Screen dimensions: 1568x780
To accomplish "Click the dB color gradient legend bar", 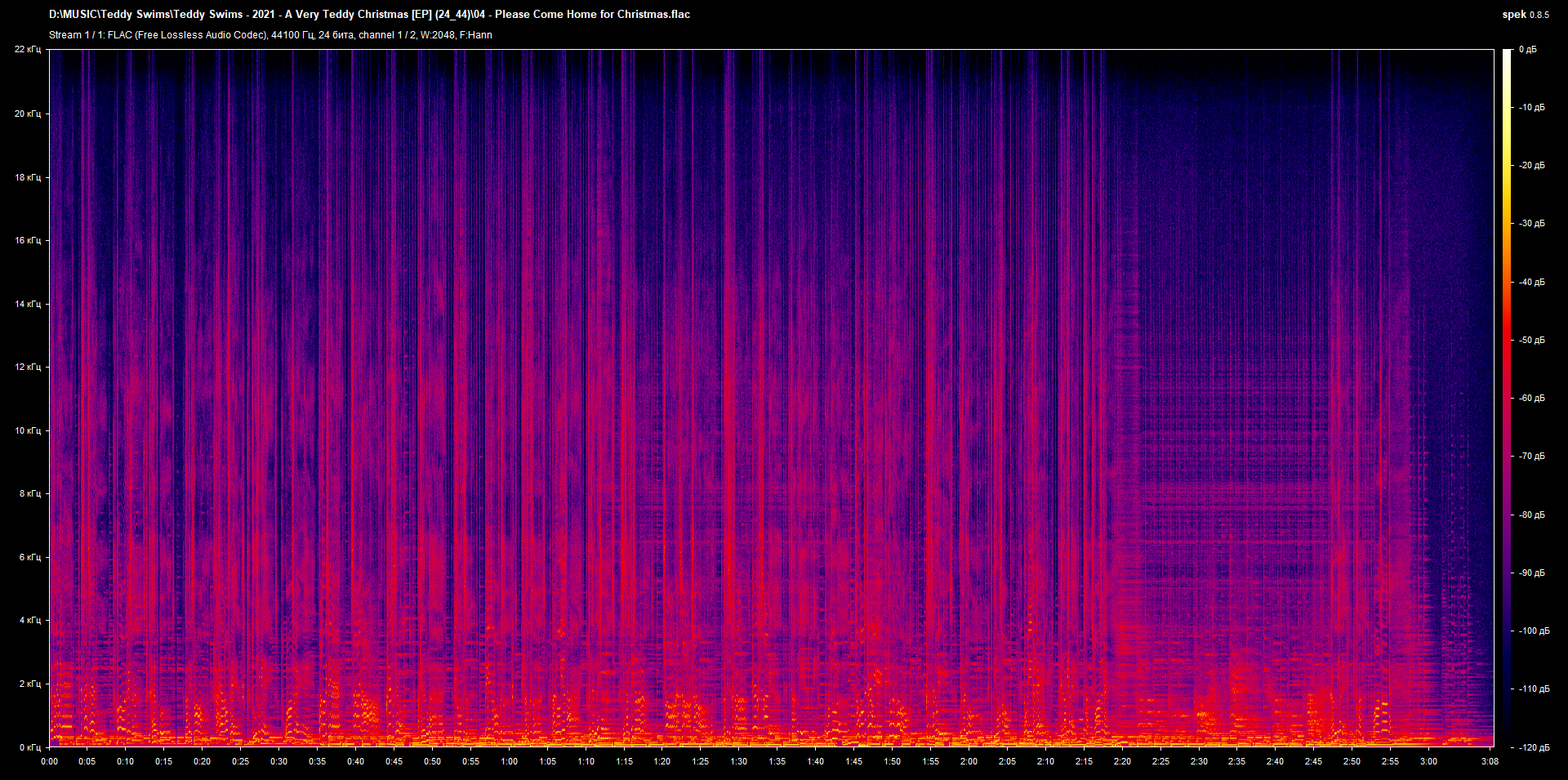I will tap(1508, 399).
